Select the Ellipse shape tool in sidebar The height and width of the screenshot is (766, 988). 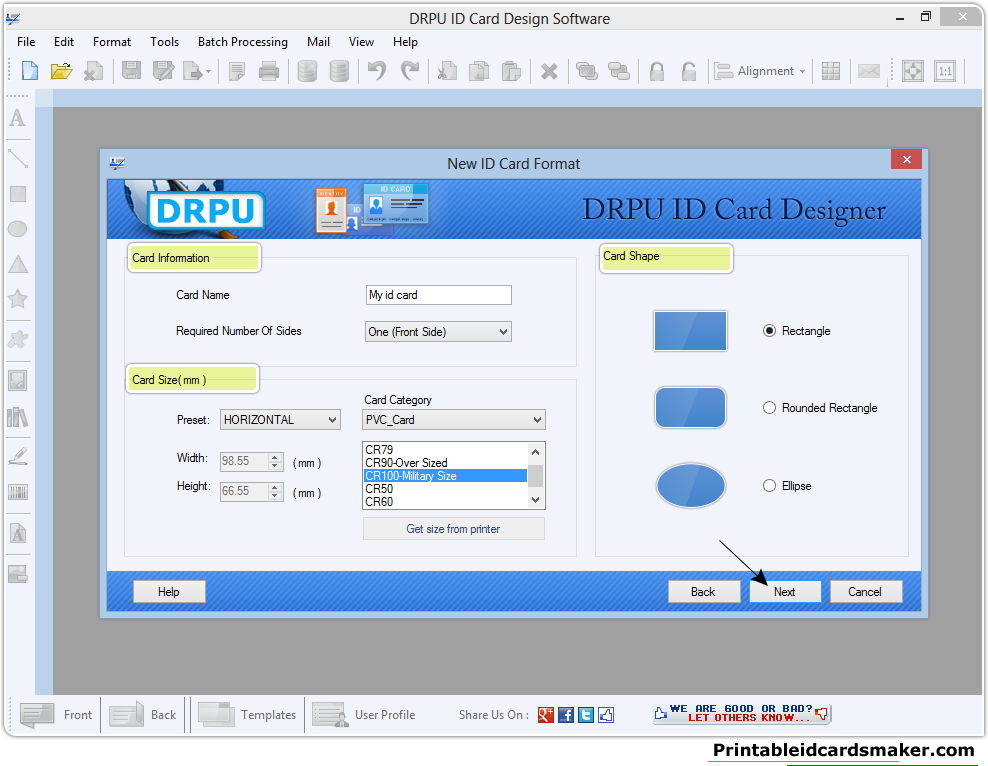pyautogui.click(x=18, y=229)
